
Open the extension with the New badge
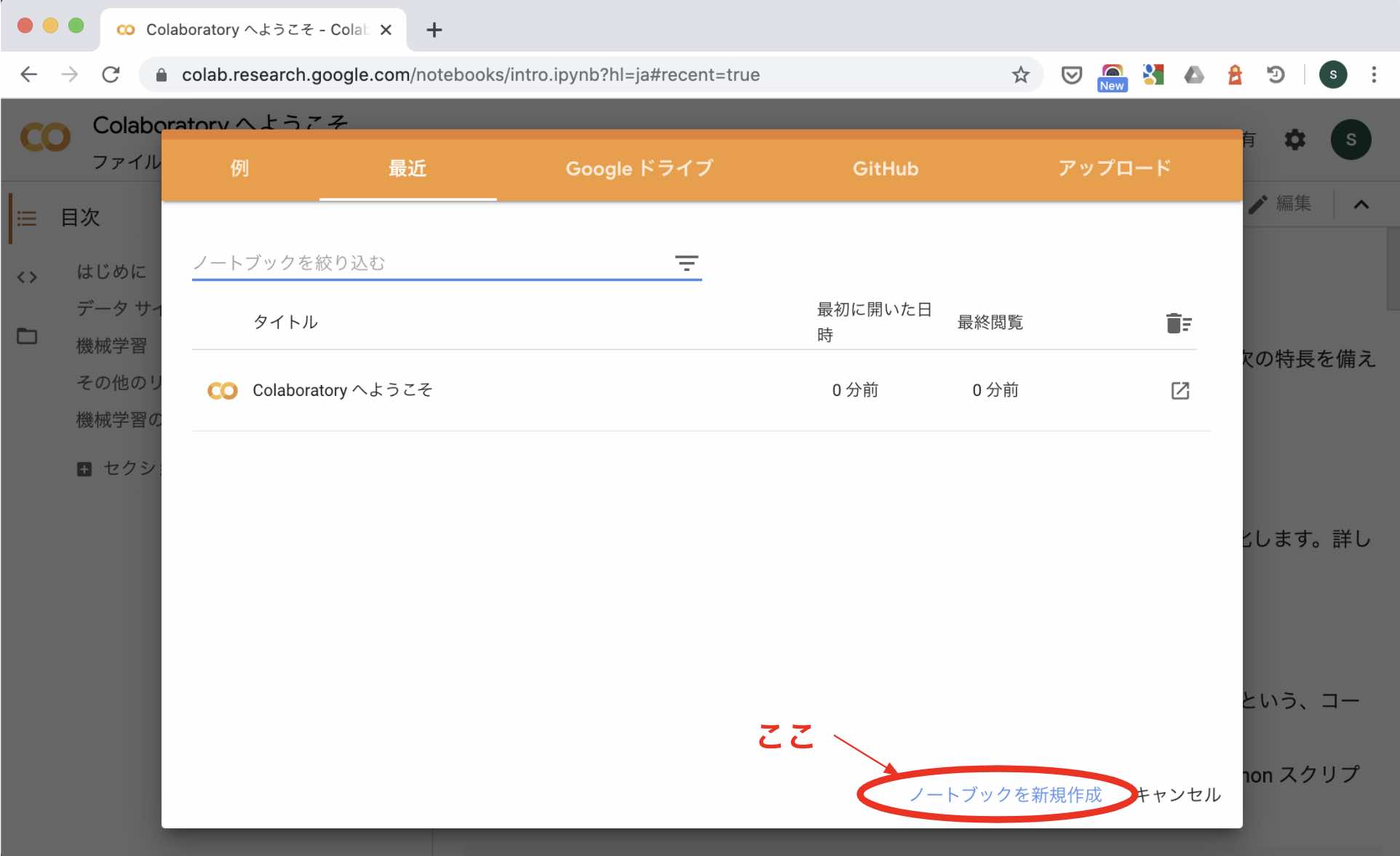(x=1112, y=77)
